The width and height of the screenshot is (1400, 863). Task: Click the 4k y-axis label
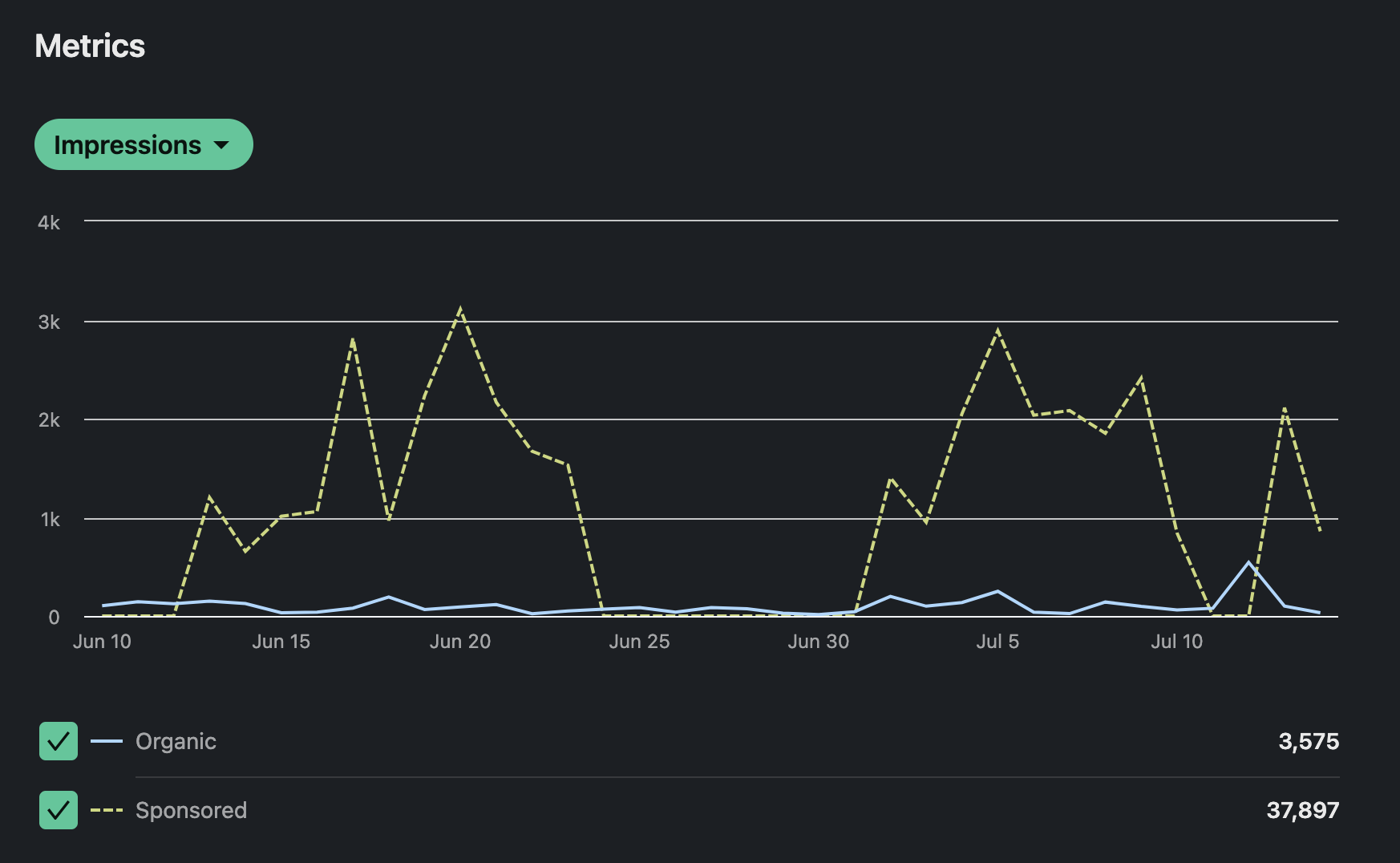(49, 223)
